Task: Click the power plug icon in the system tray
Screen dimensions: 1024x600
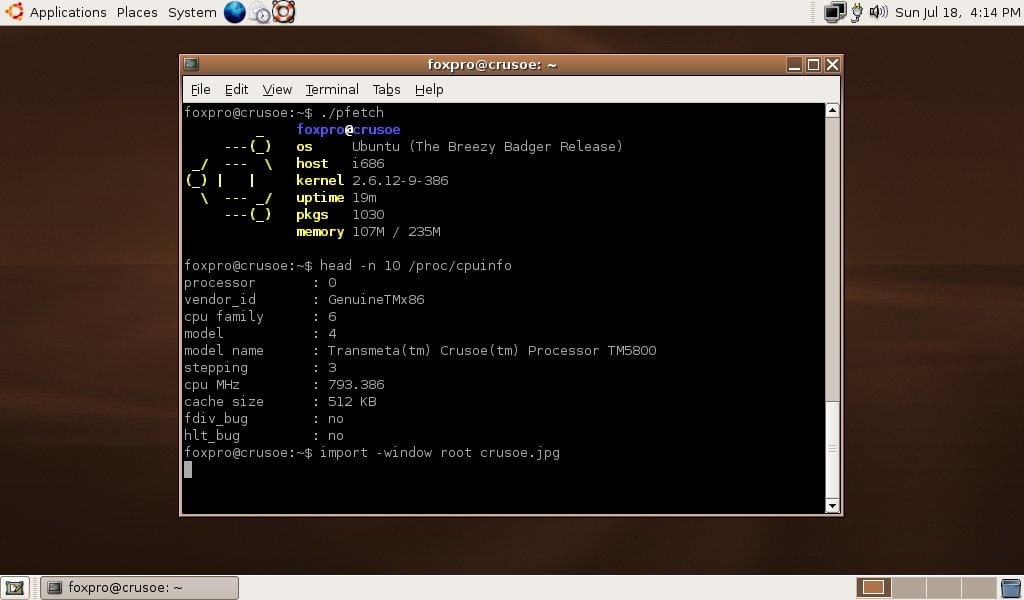Action: coord(857,12)
